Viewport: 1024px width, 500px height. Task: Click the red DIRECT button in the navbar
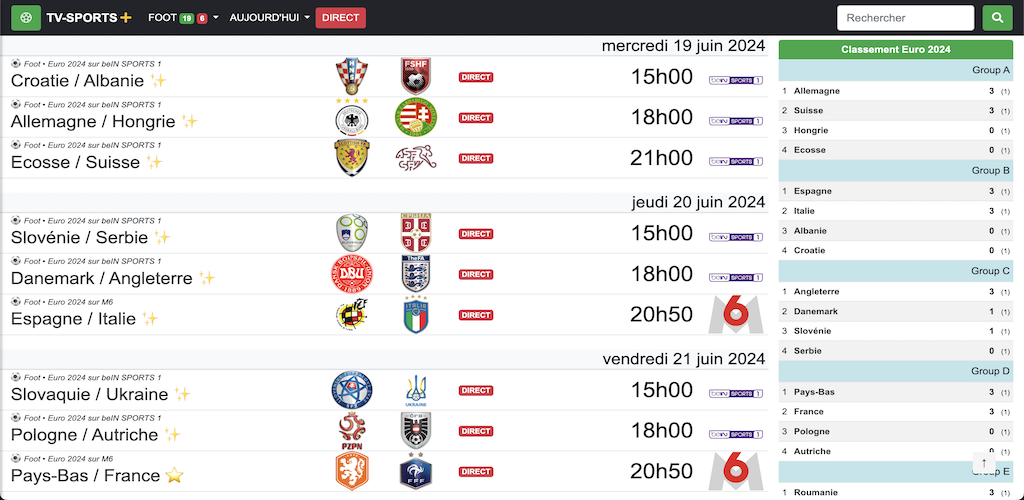[x=340, y=18]
